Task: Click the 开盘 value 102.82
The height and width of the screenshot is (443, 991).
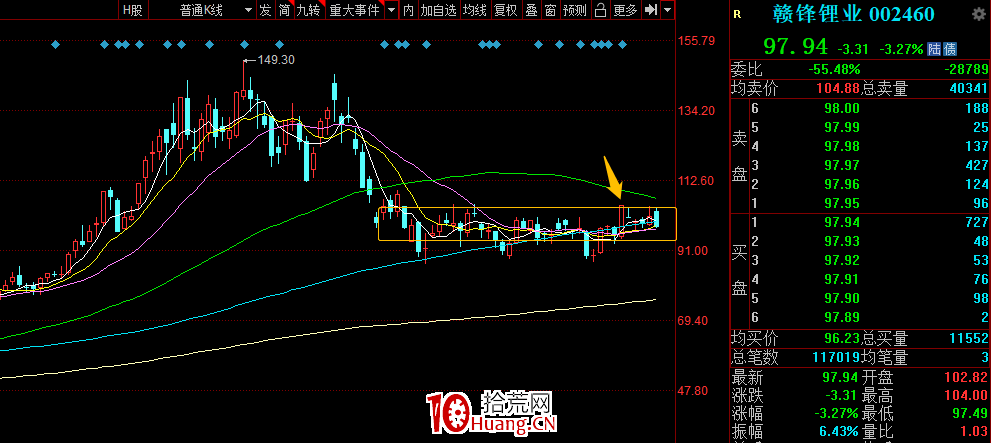Action: tap(967, 378)
